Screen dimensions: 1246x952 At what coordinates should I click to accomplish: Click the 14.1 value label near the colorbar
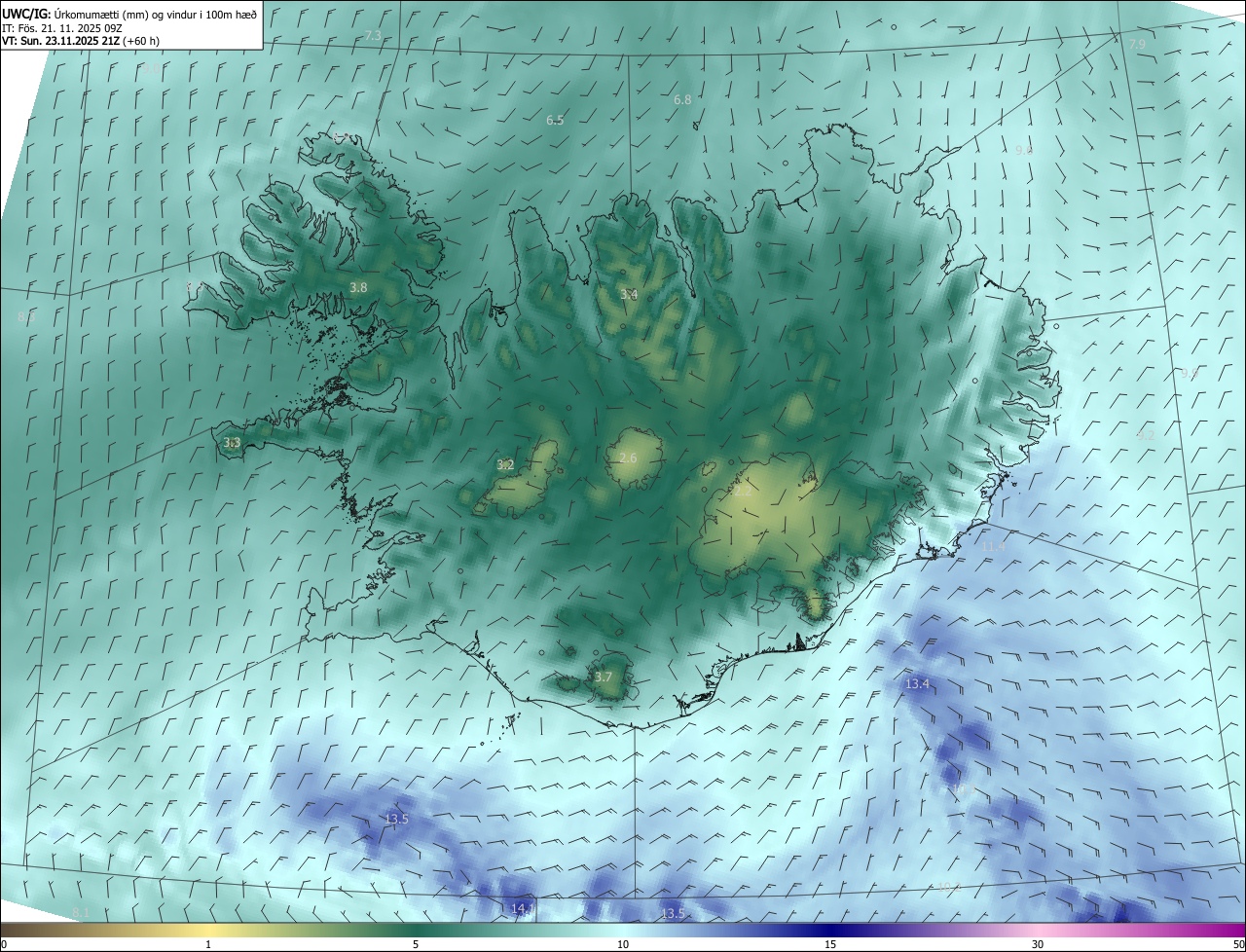pyautogui.click(x=523, y=909)
